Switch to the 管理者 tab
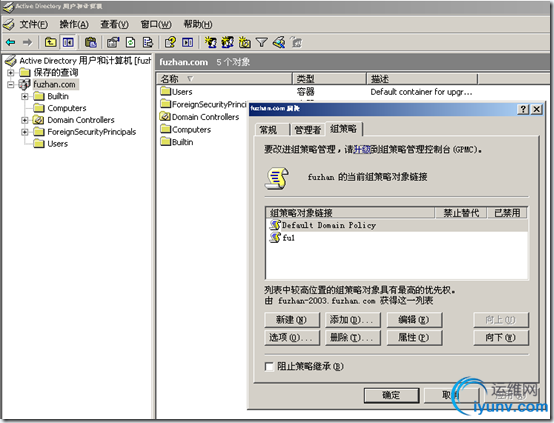This screenshot has width=554, height=423. [x=308, y=130]
